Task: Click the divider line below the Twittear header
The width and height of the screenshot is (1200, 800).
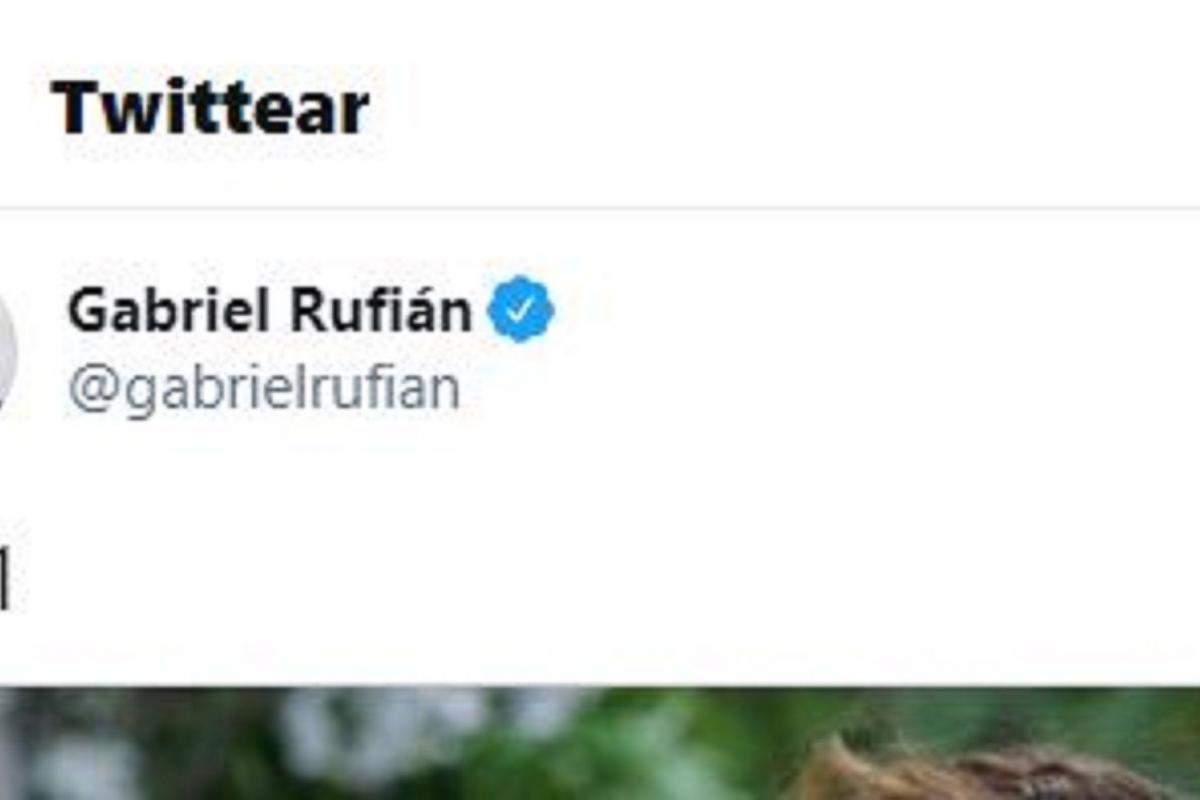Action: tap(600, 209)
